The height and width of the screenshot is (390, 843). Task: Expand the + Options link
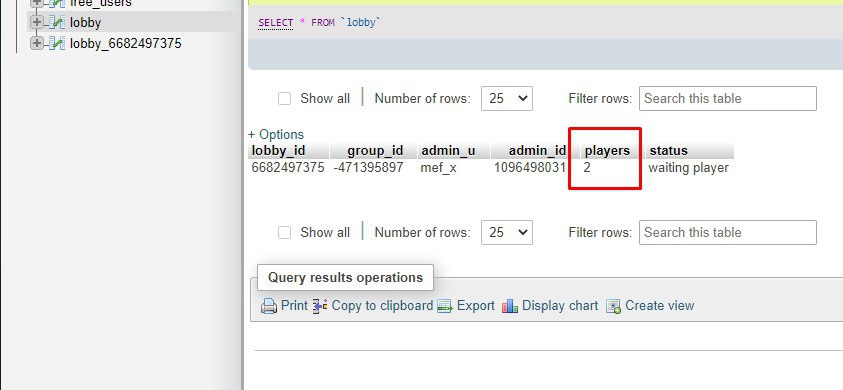[276, 134]
